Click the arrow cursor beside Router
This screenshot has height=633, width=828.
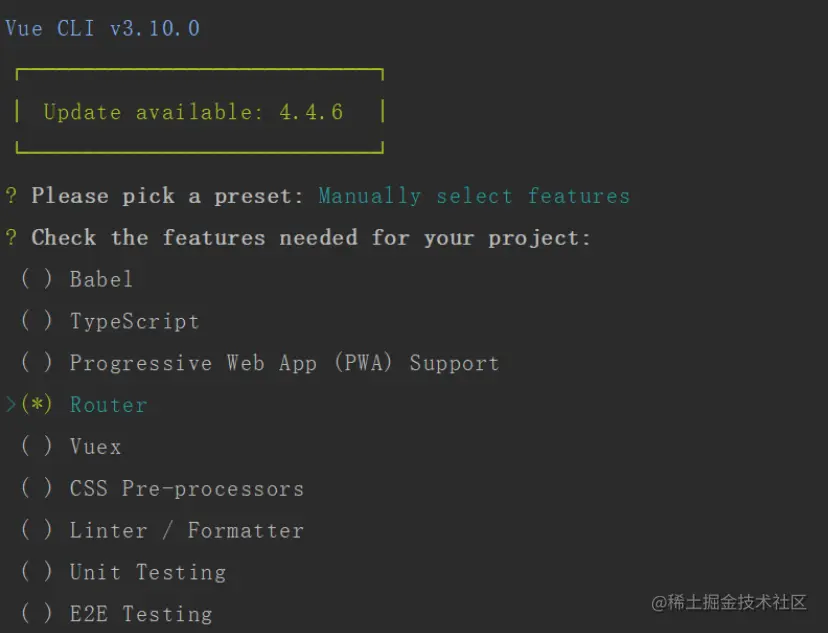(10, 405)
